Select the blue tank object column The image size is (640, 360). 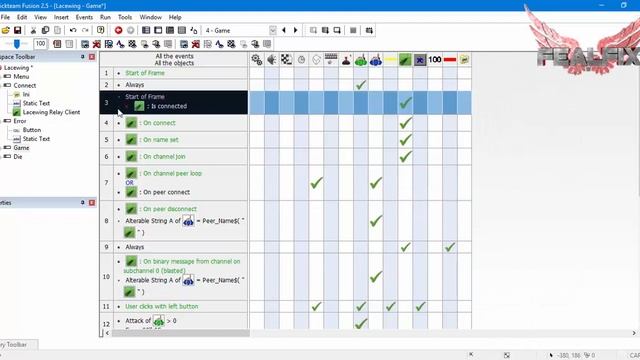click(376, 60)
